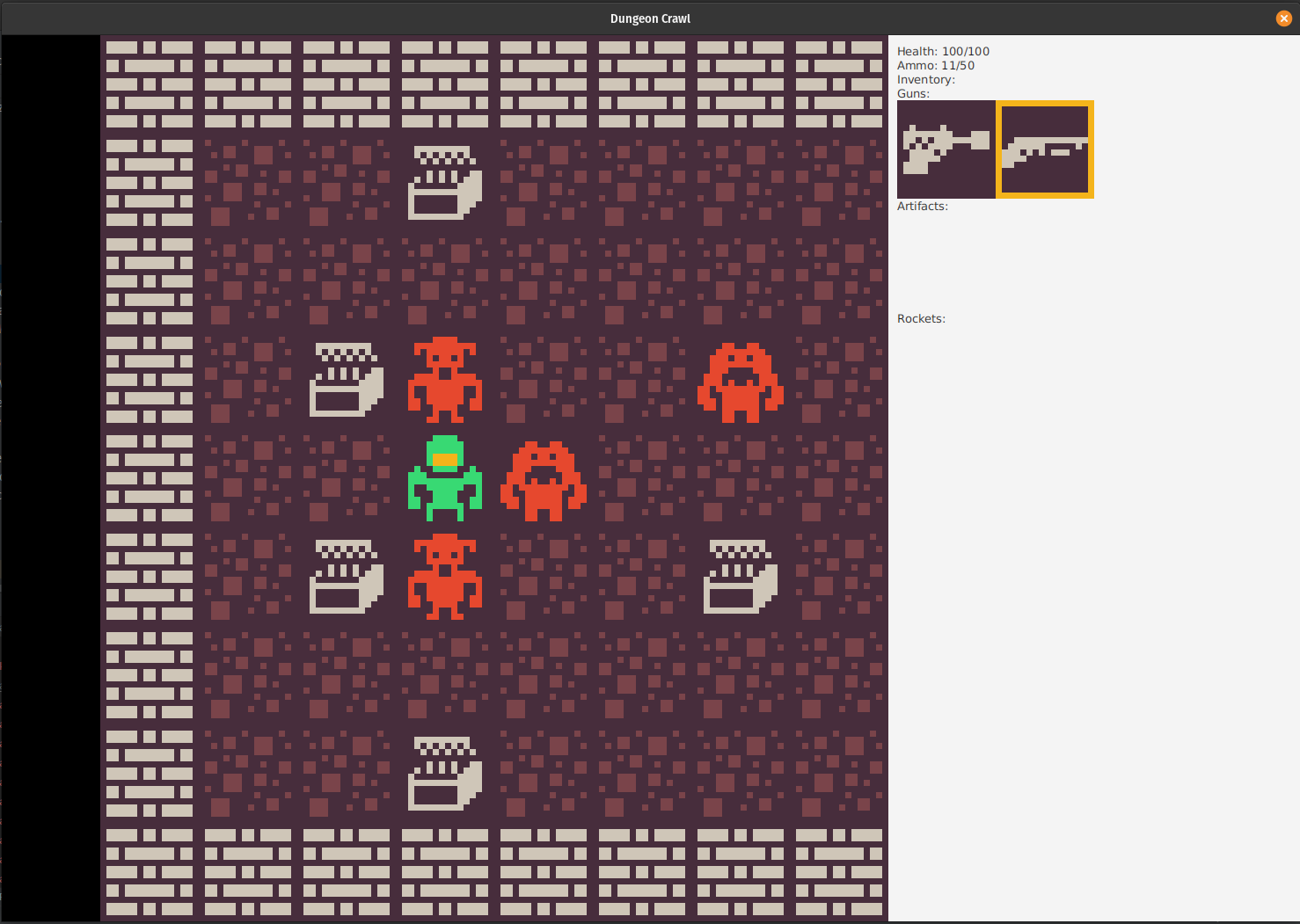Click the chest in the top row
This screenshot has height=924, width=1300.
445,183
